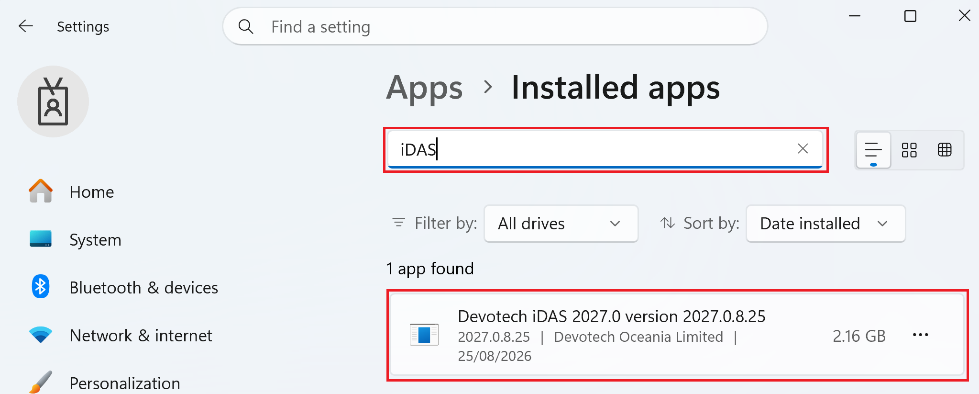The image size is (979, 394).
Task: Click the 25/08/2026 install date
Action: coord(494,357)
